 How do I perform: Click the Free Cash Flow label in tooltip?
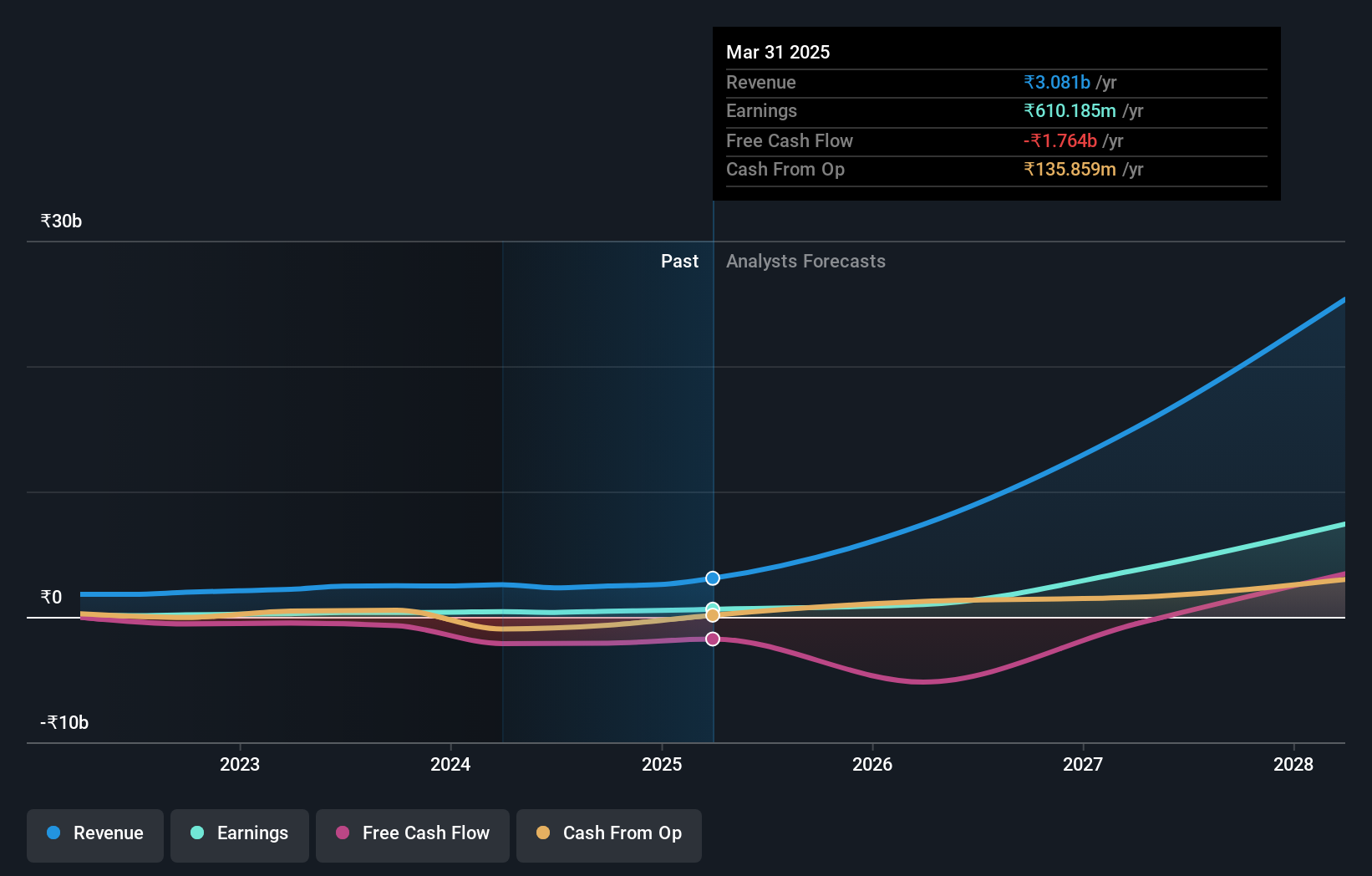[x=790, y=141]
